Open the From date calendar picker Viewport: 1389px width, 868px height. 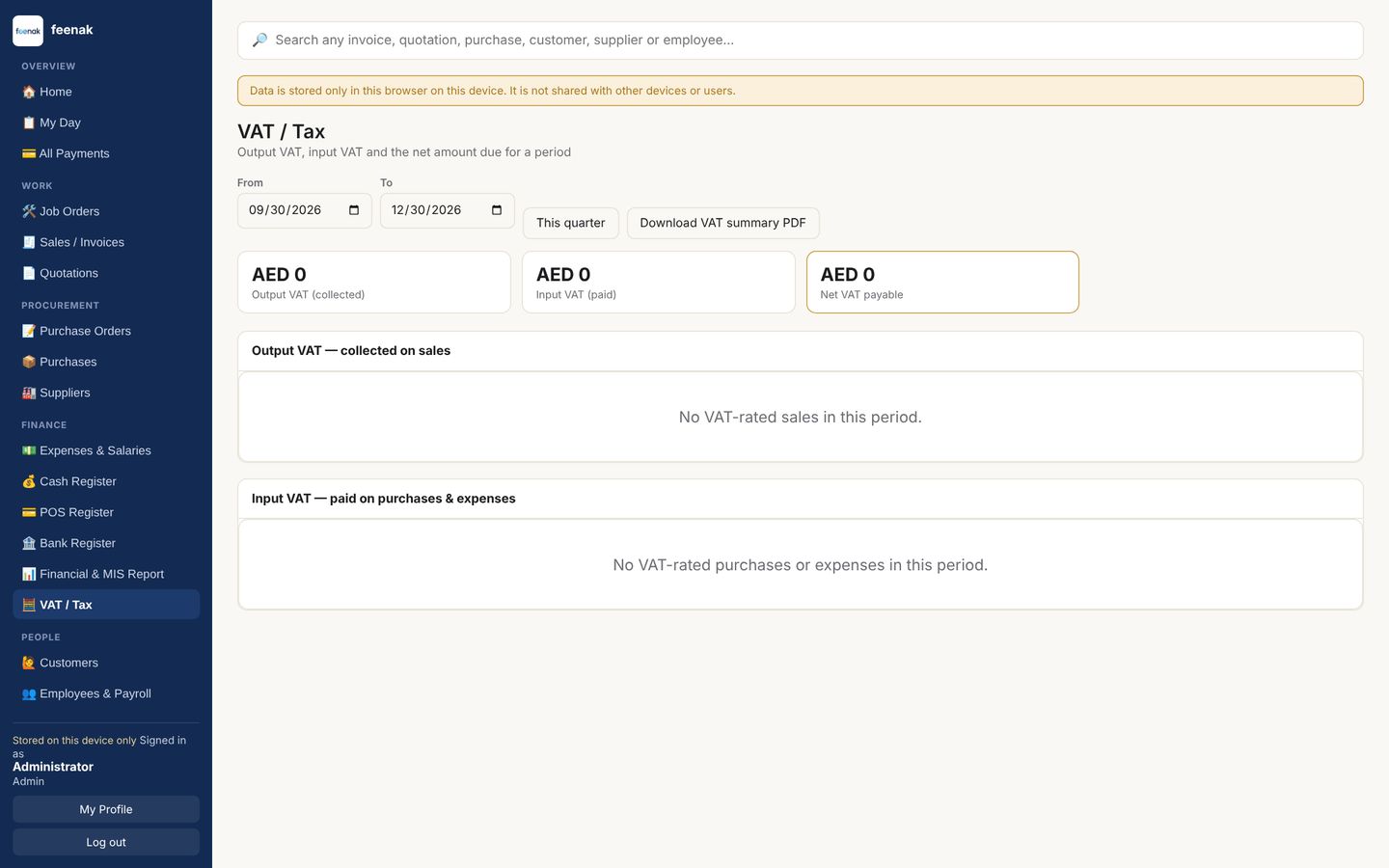[354, 210]
